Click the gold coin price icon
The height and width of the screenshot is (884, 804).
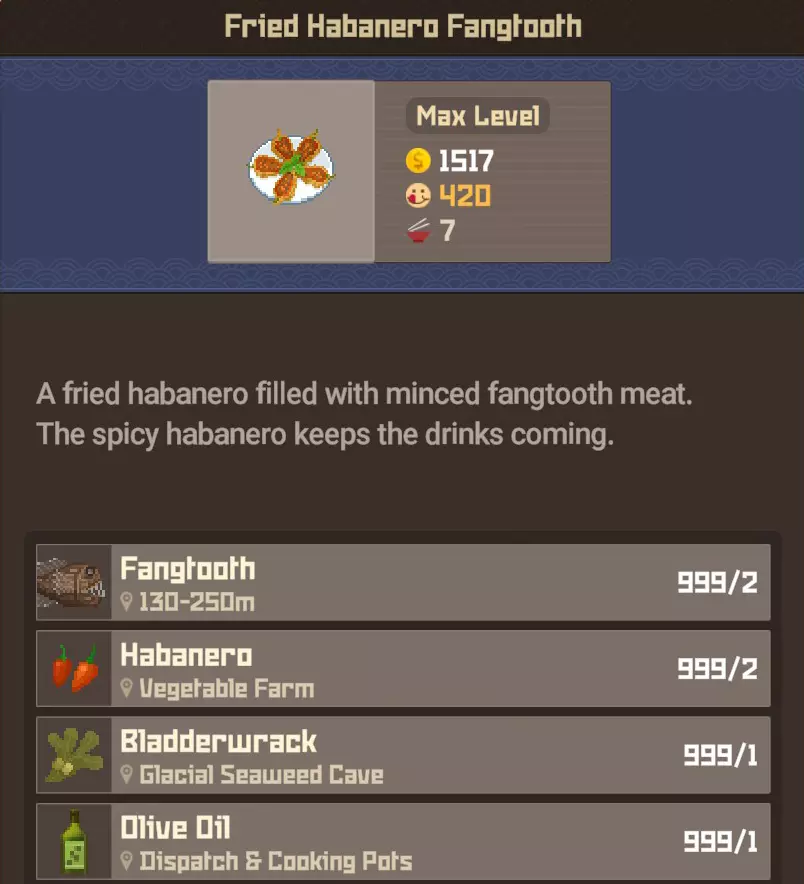[418, 161]
